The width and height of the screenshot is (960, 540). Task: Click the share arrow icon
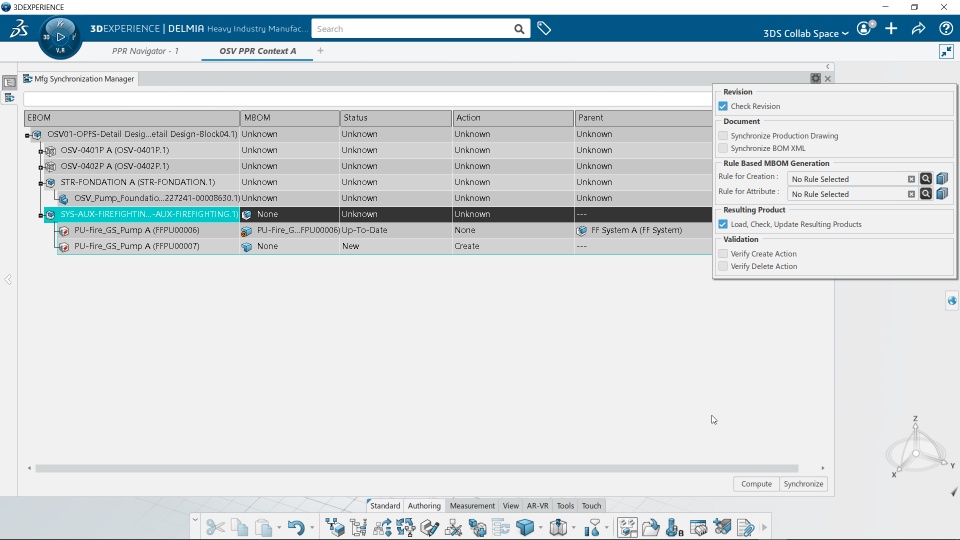(x=918, y=28)
